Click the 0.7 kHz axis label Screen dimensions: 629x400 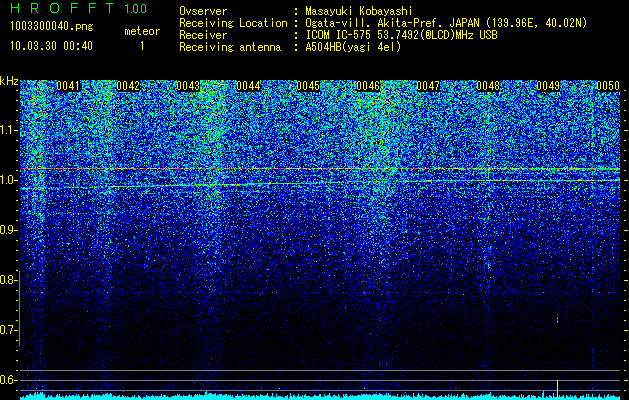[x=8, y=330]
